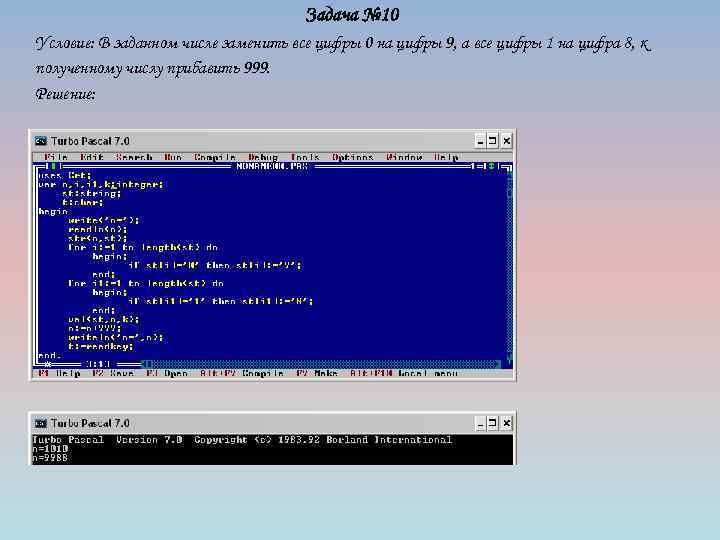Click the NONAME00.PAS editor title
The image size is (720, 540).
272,166
